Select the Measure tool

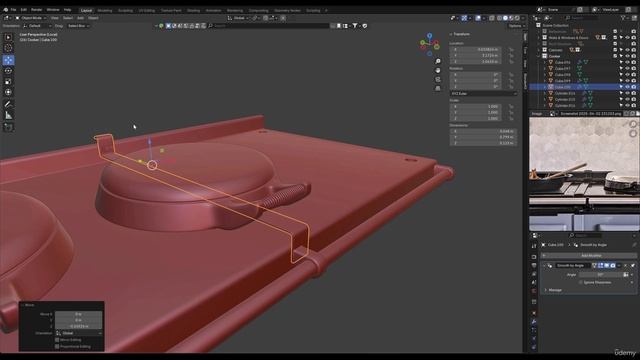[8, 116]
